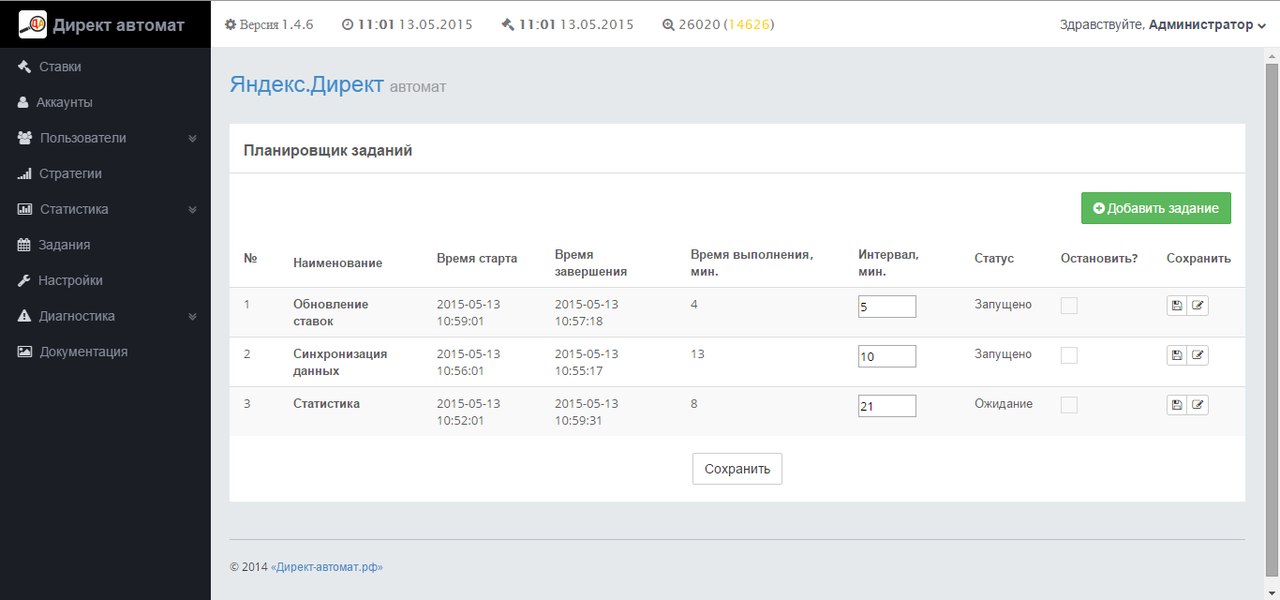Open Ставки in the sidebar

tap(60, 67)
